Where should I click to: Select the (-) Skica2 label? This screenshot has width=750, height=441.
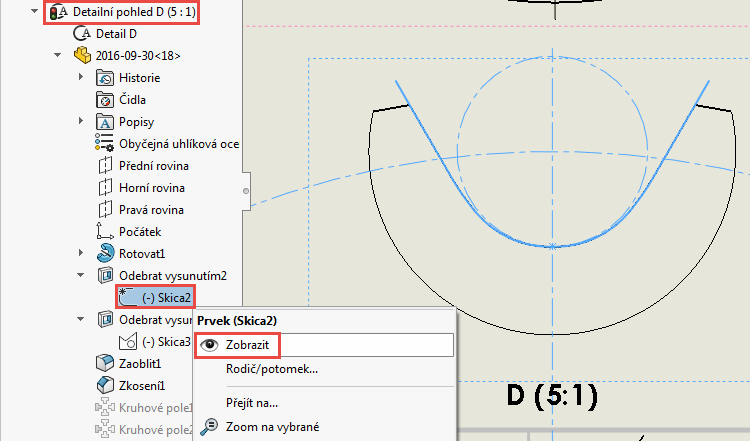[166, 298]
